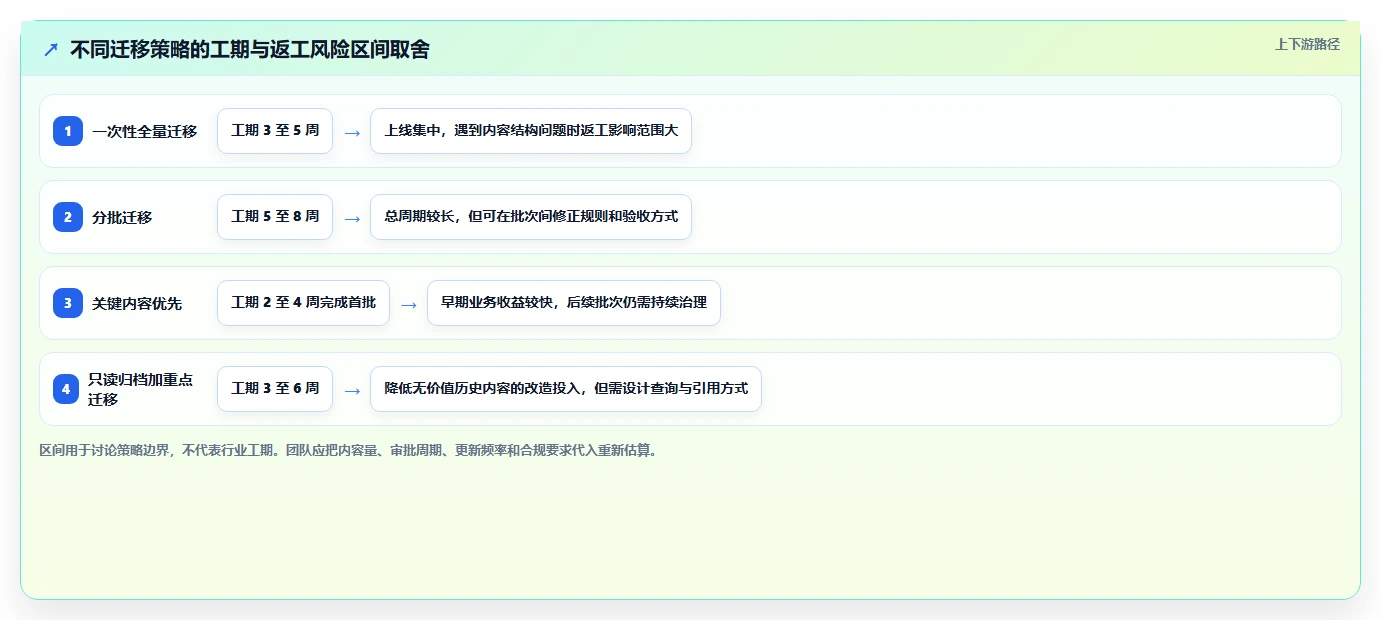Click the 分批迁移 strategy label

(x=122, y=217)
